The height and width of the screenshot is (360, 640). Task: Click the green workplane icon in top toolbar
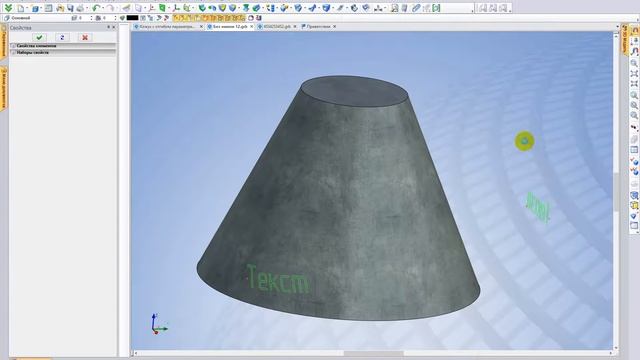162,8
